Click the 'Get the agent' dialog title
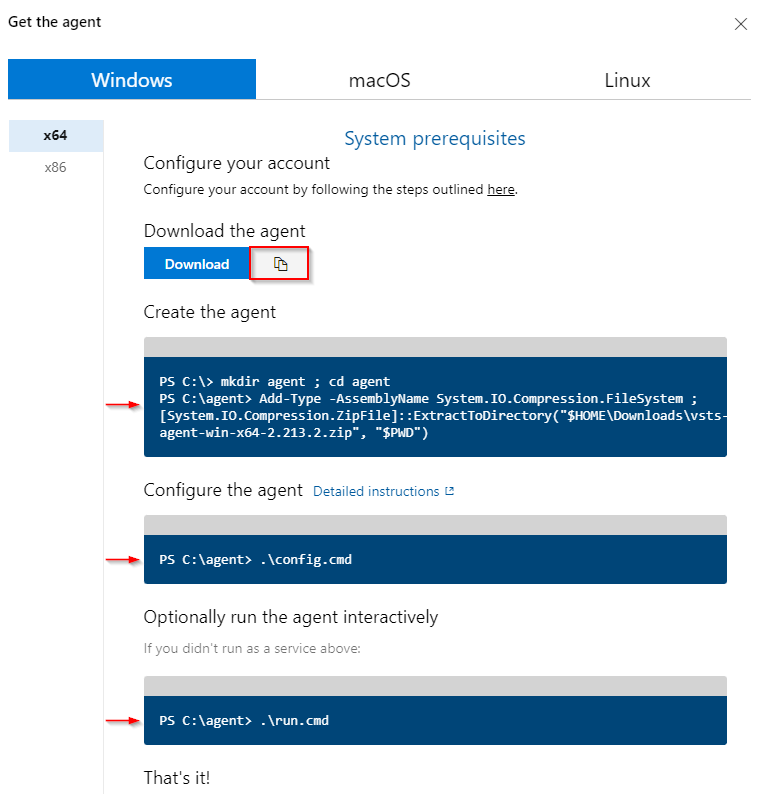Viewport: 763px width, 794px height. [x=54, y=22]
